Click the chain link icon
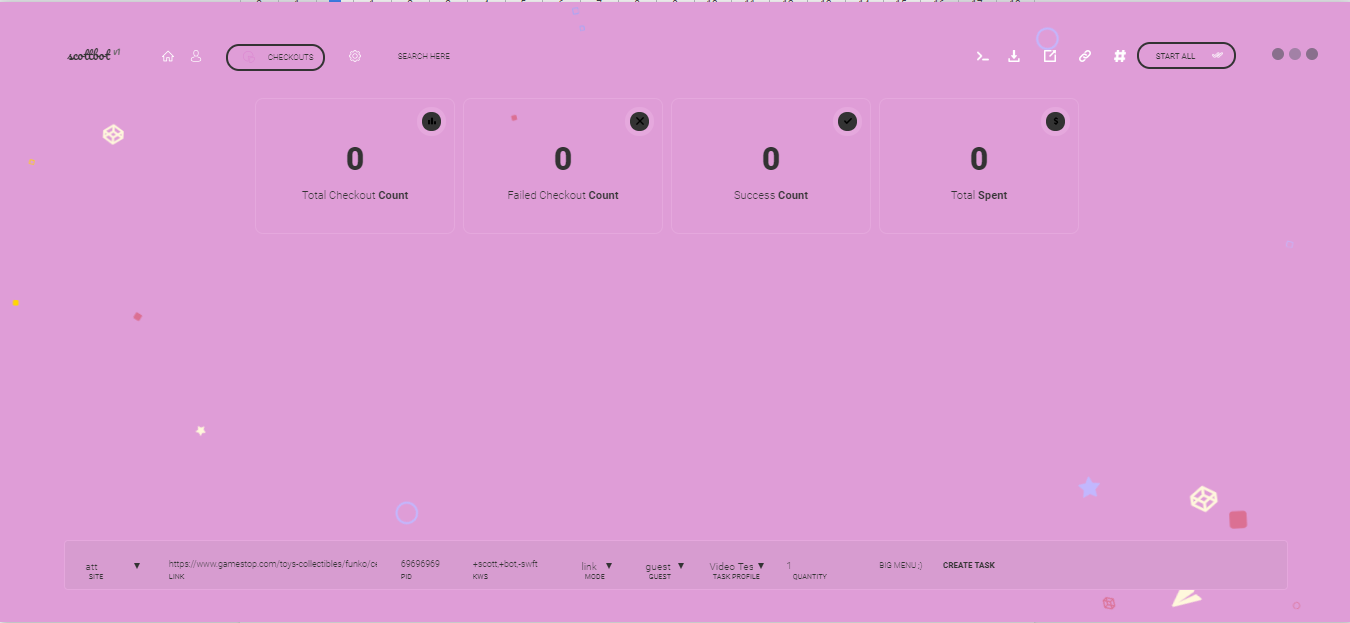The height and width of the screenshot is (623, 1350). pyautogui.click(x=1085, y=57)
